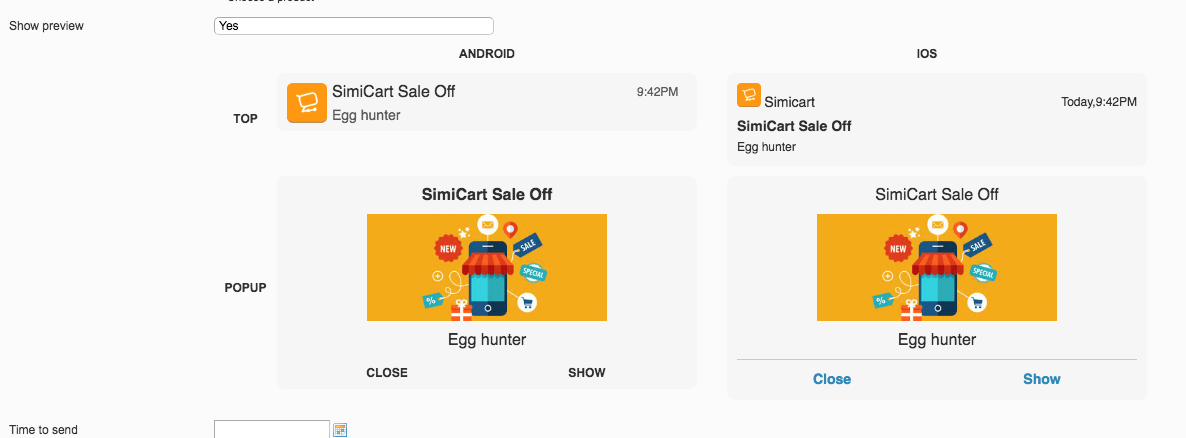The image size is (1186, 438).
Task: Click the iOS notification bold title SimiCart Sale Off
Action: coord(794,126)
